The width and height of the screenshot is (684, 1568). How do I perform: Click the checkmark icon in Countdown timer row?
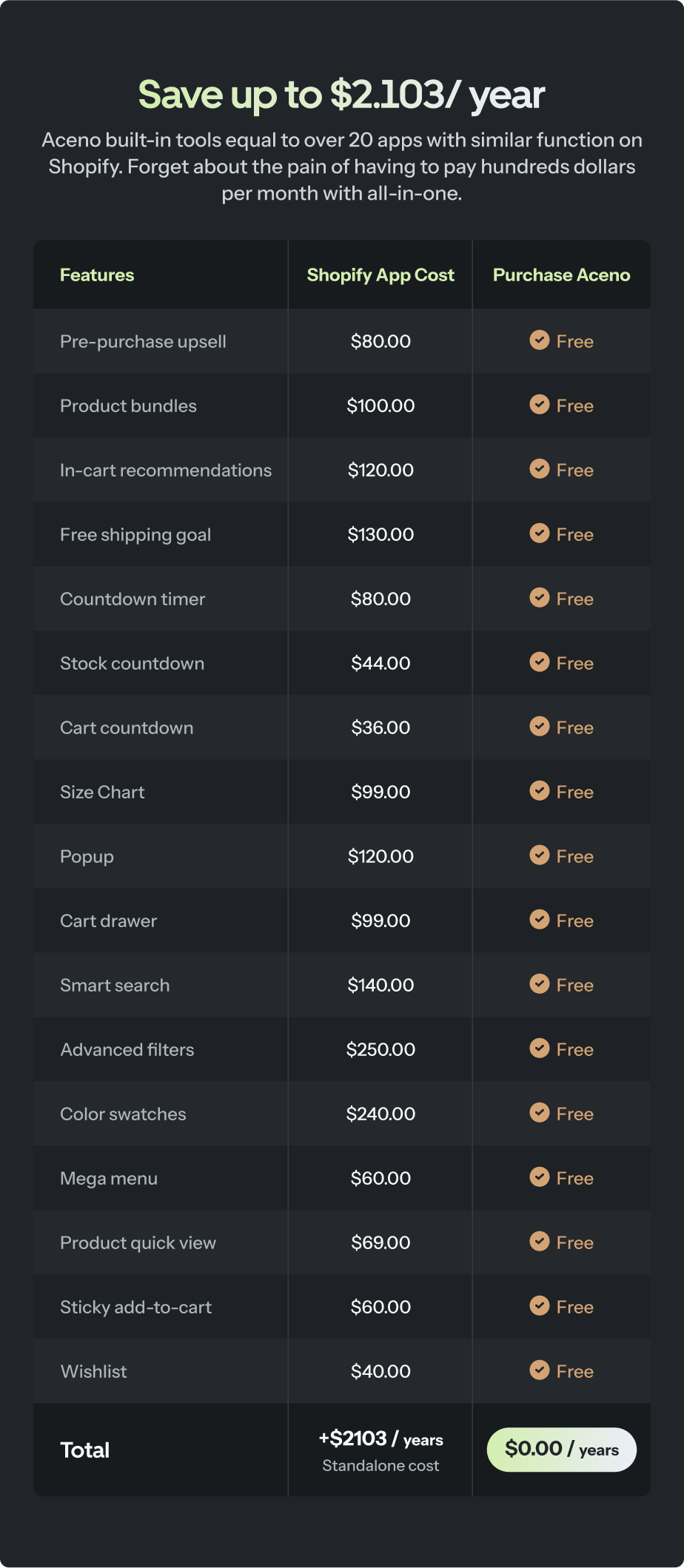(x=540, y=598)
